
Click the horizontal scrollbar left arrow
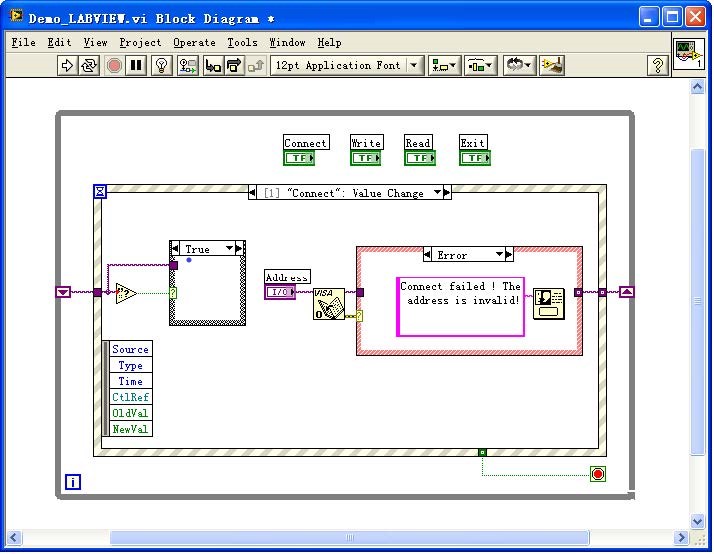(x=14, y=538)
